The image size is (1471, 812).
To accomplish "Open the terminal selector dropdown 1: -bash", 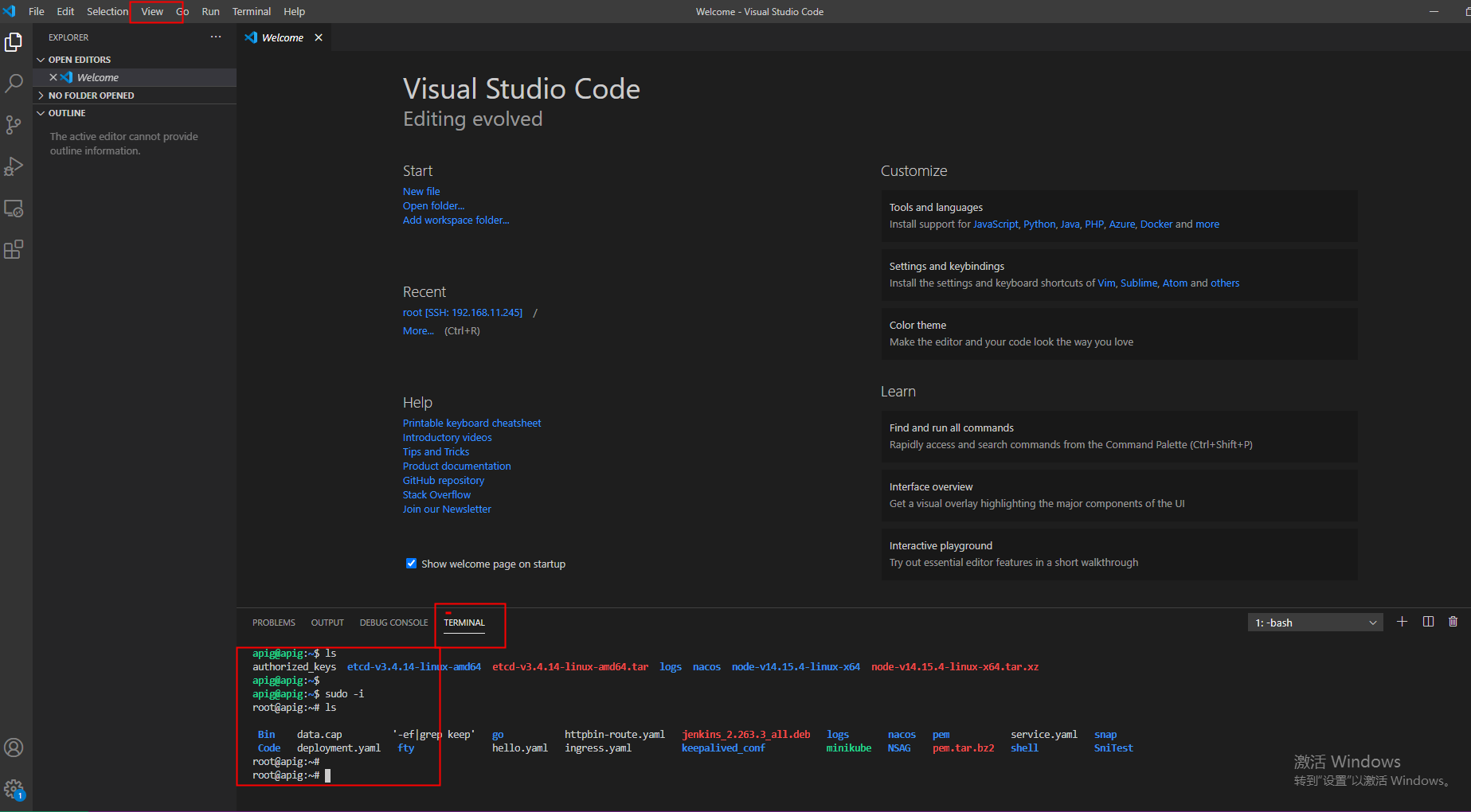I will [1315, 623].
